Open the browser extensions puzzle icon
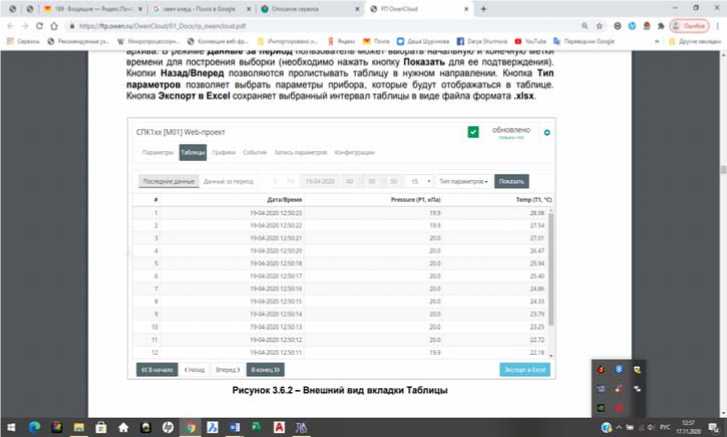The image size is (727, 437). [661, 26]
